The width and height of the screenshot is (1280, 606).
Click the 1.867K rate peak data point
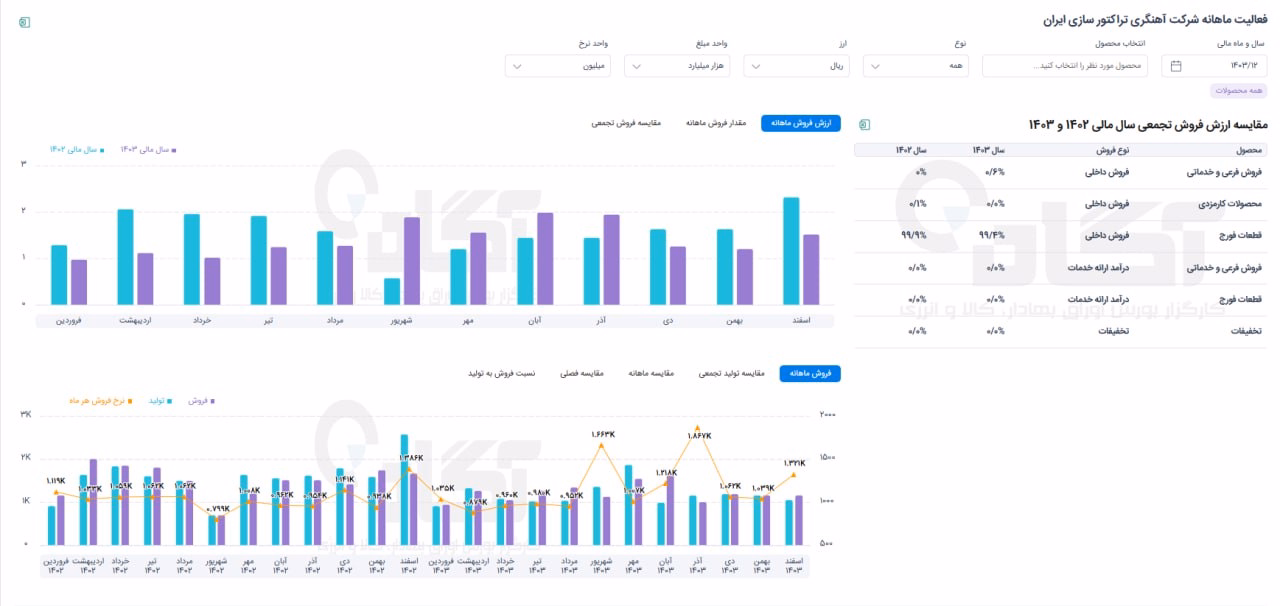point(698,427)
